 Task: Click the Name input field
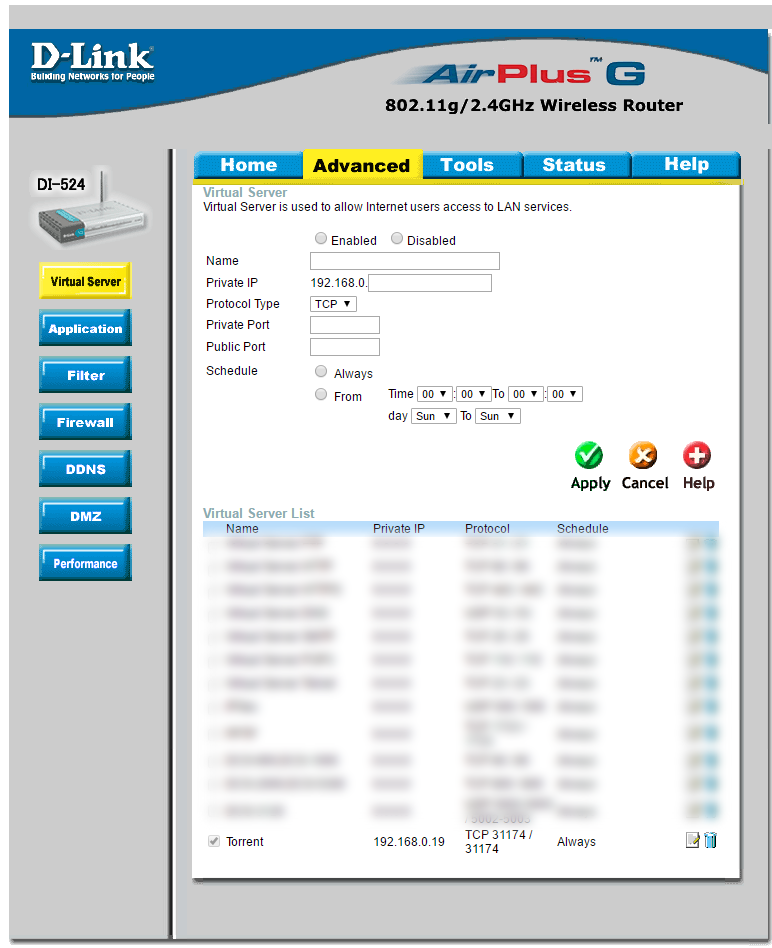(x=404, y=261)
